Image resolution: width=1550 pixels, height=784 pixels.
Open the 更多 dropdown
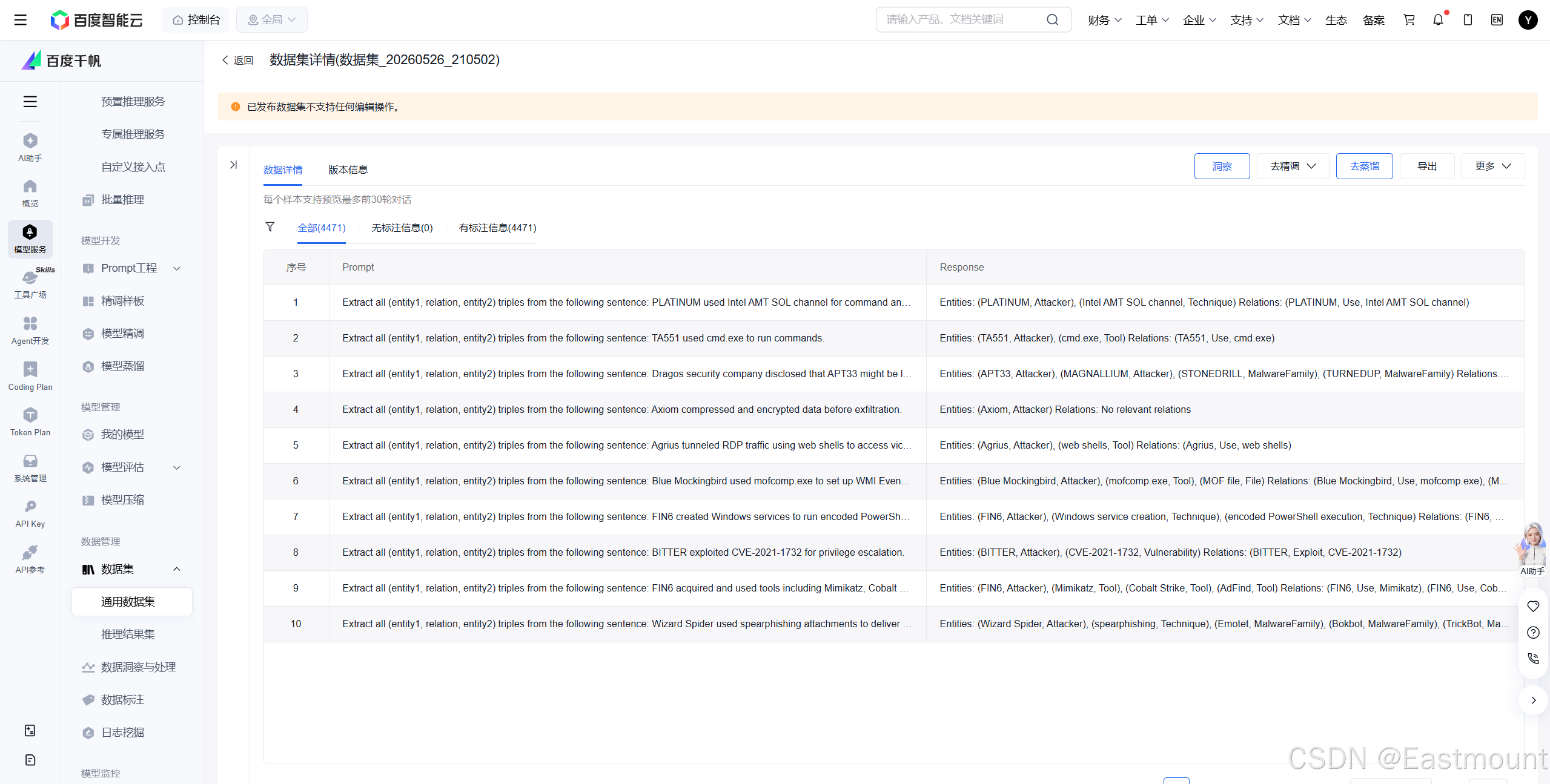coord(1492,166)
